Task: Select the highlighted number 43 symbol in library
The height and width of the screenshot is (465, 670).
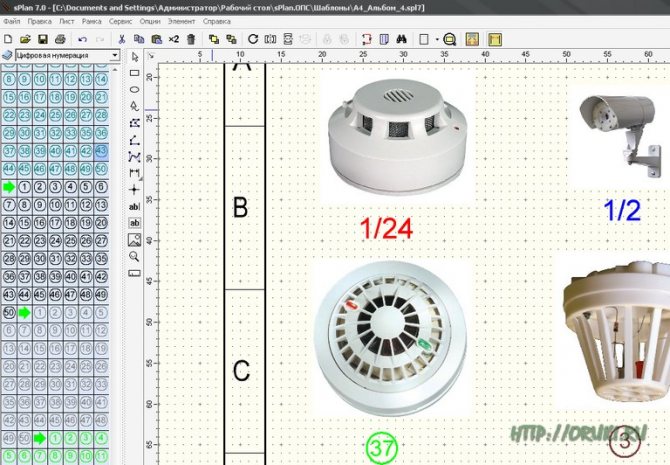Action: click(101, 150)
